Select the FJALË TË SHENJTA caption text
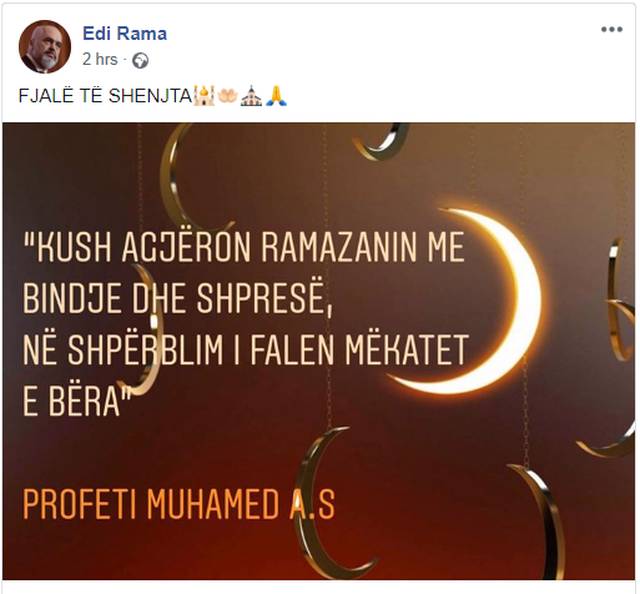 pos(105,96)
